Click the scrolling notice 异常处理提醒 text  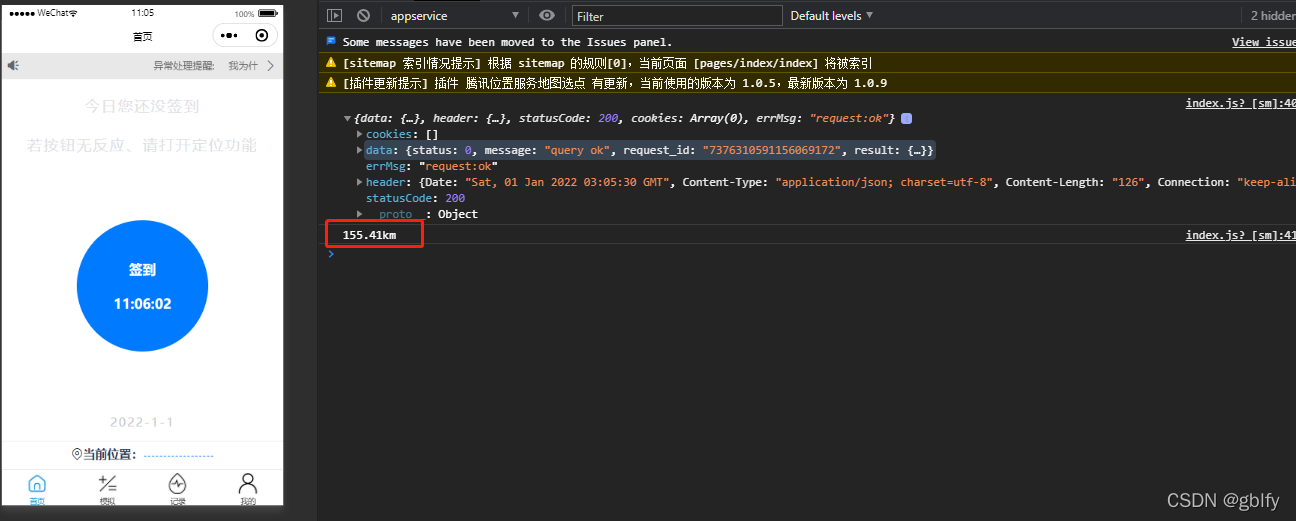(184, 66)
